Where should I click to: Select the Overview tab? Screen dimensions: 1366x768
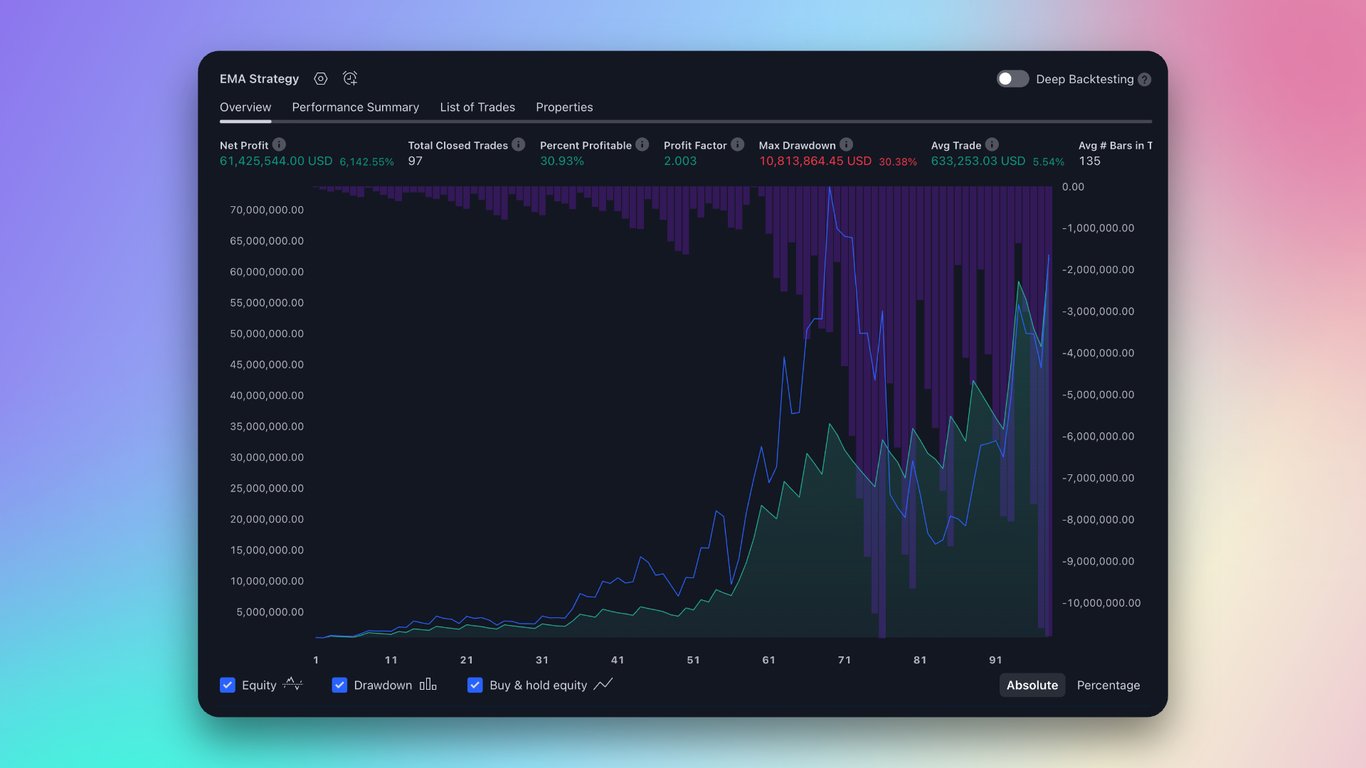pyautogui.click(x=245, y=107)
